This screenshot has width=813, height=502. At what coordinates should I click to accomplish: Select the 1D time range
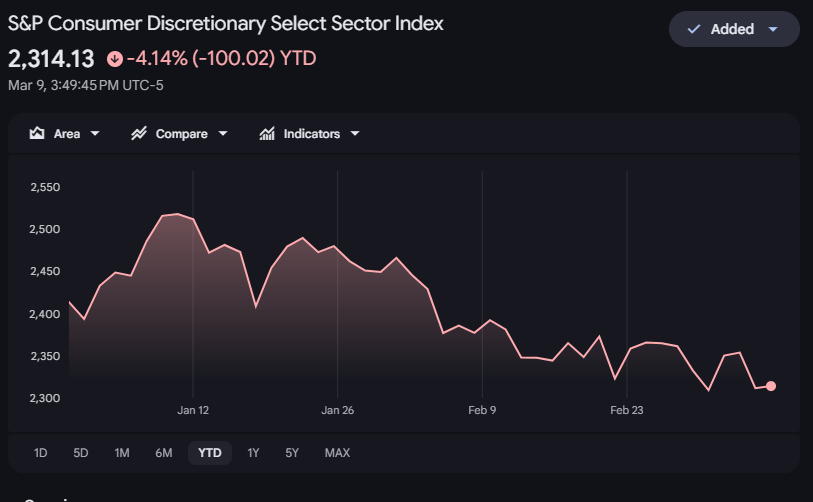tap(41, 453)
